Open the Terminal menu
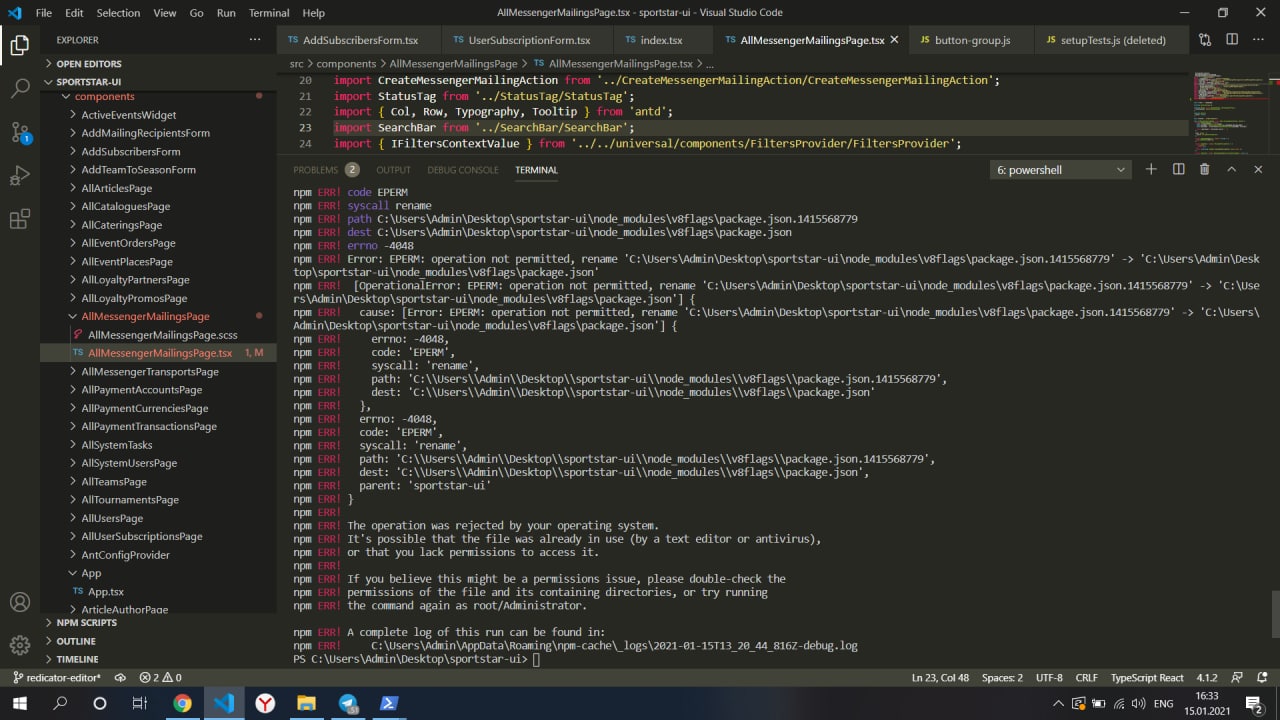Viewport: 1280px width, 720px height. (x=269, y=13)
